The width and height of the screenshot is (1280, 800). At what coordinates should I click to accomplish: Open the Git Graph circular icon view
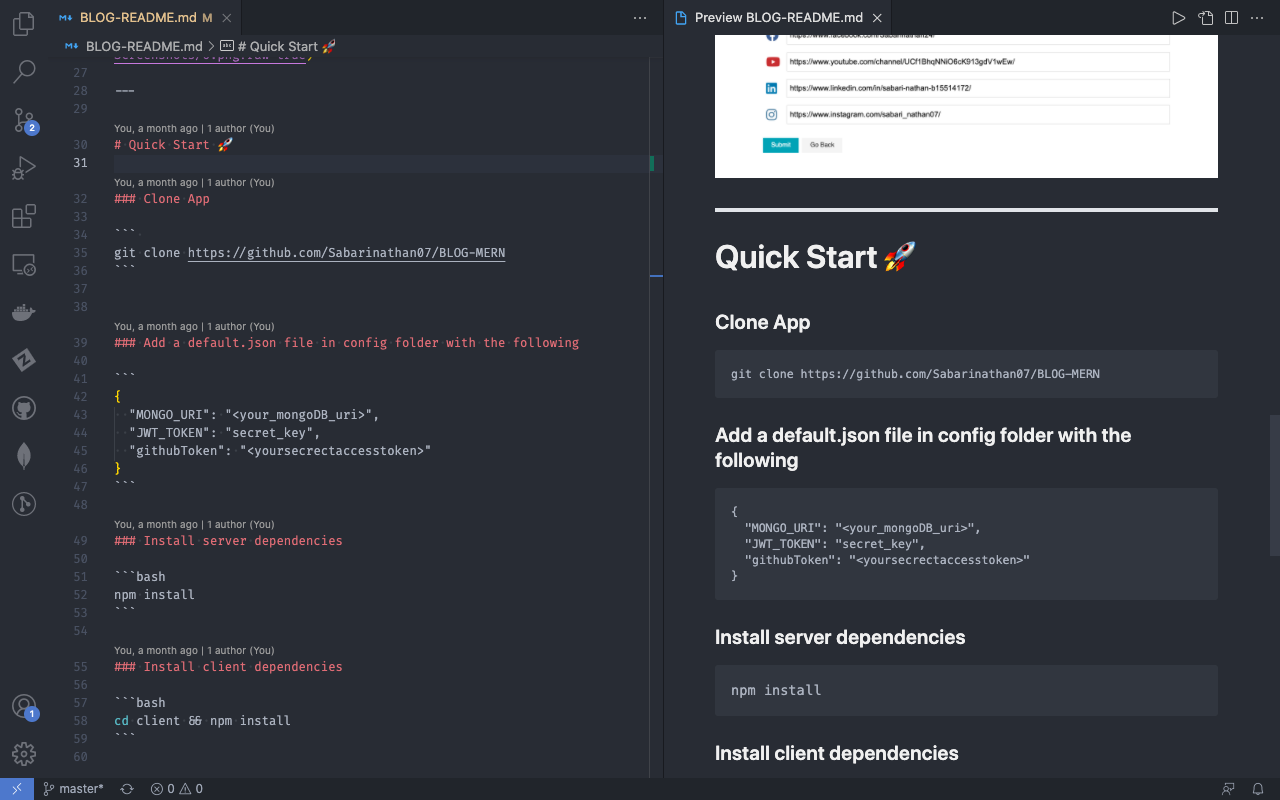point(24,504)
